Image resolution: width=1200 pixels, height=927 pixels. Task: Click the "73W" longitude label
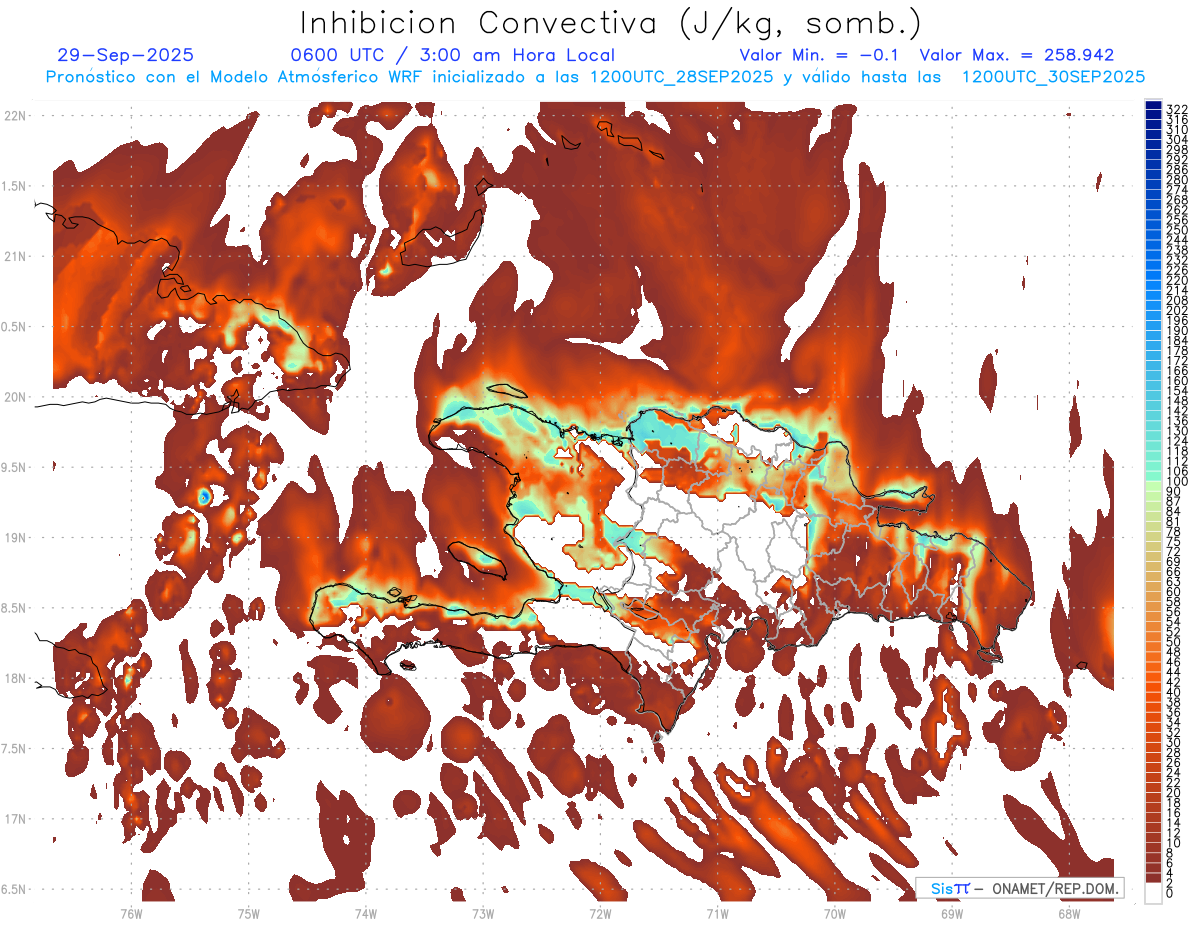point(483,913)
